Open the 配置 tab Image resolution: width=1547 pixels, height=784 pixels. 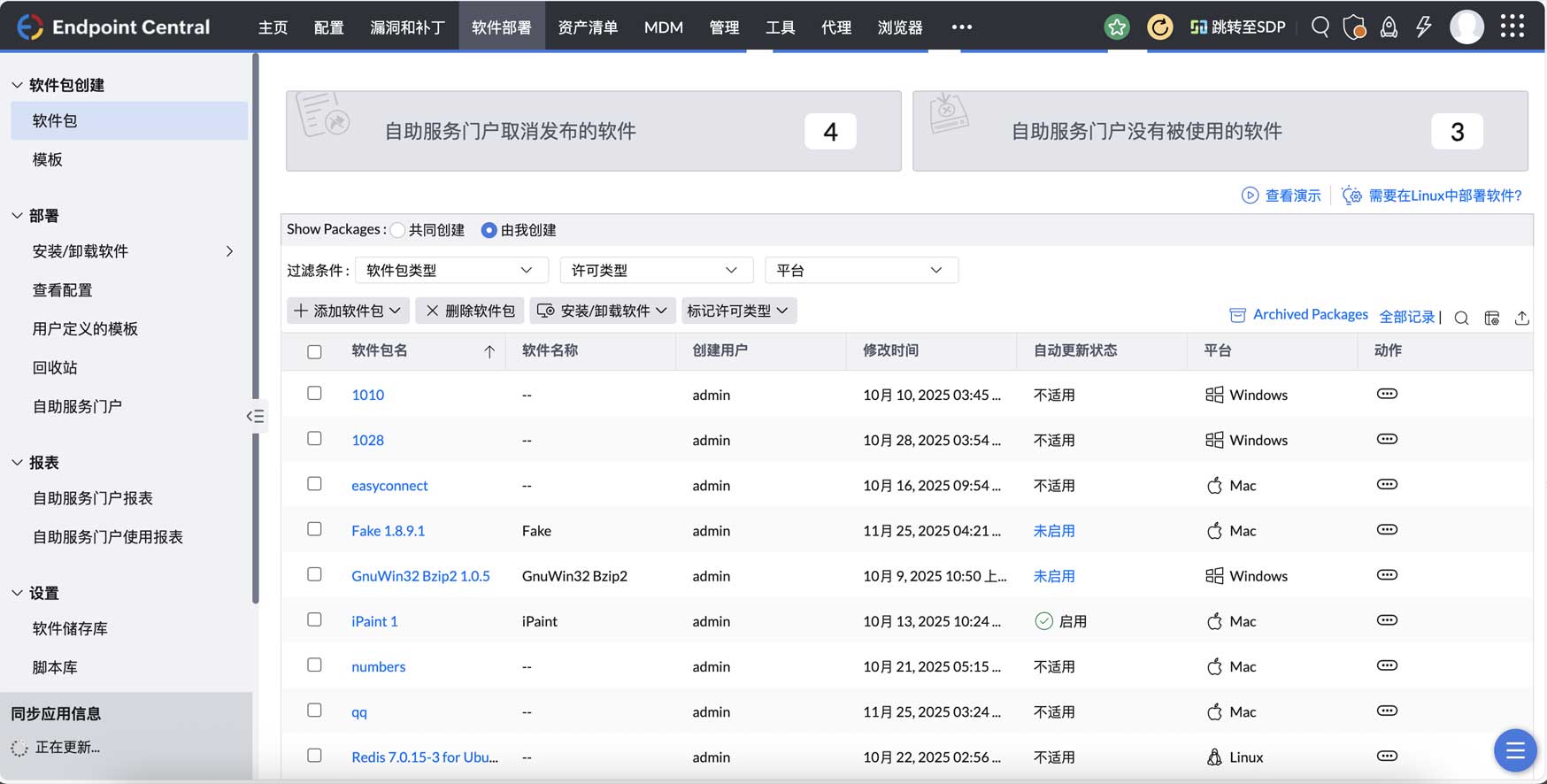(328, 27)
